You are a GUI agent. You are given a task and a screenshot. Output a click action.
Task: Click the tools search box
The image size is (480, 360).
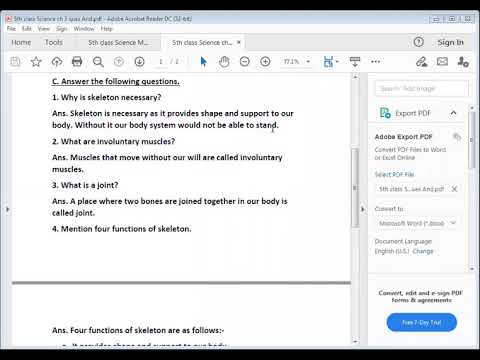tap(422, 88)
